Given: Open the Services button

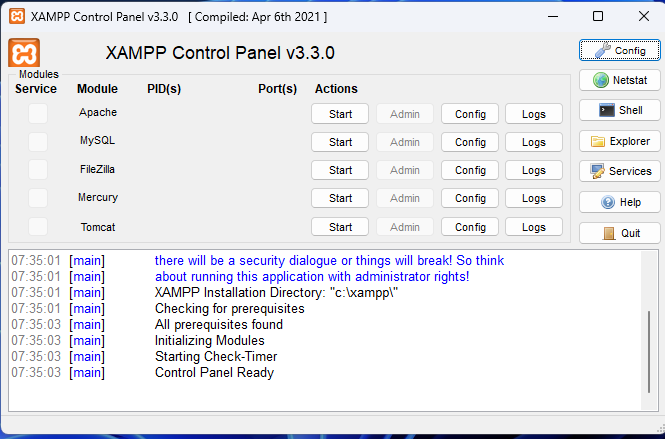Looking at the screenshot, I should pos(620,171).
